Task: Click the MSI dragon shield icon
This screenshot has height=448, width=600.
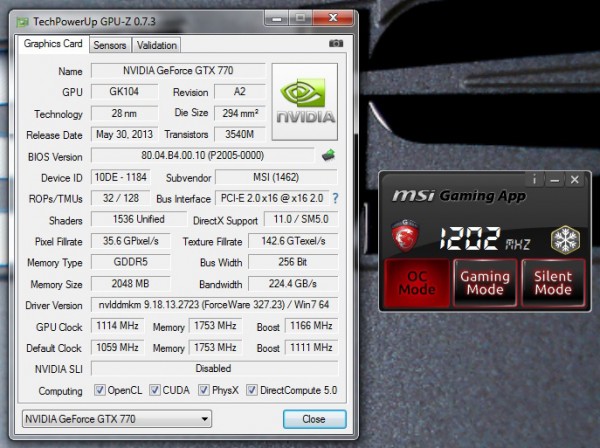Action: pos(405,236)
